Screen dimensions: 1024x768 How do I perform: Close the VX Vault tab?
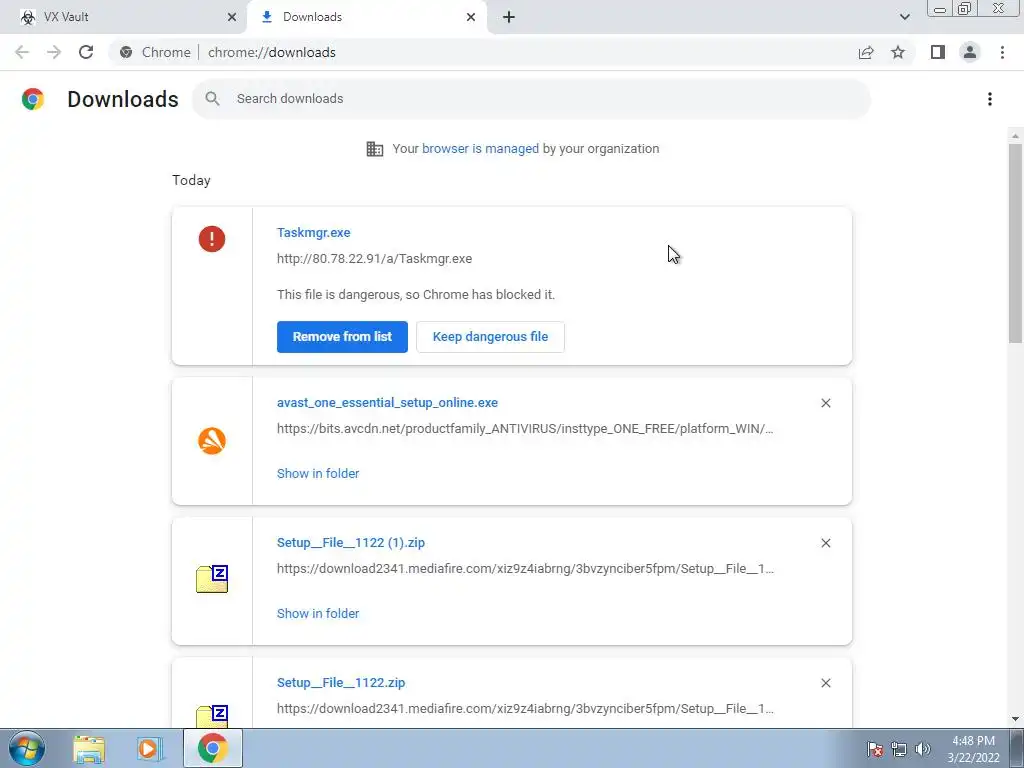pyautogui.click(x=232, y=17)
